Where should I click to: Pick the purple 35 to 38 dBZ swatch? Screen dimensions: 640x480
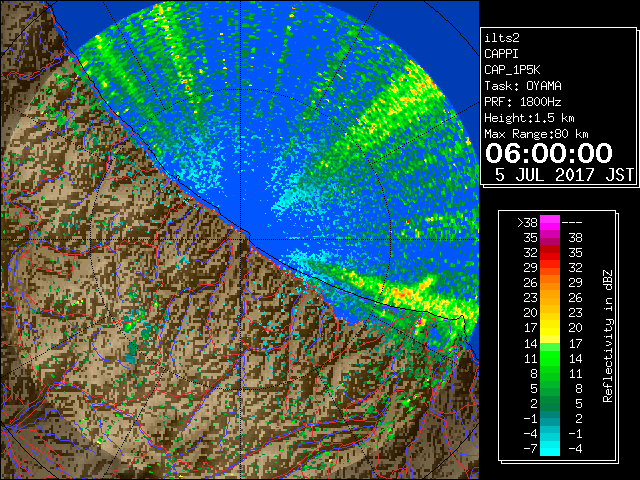tap(550, 238)
